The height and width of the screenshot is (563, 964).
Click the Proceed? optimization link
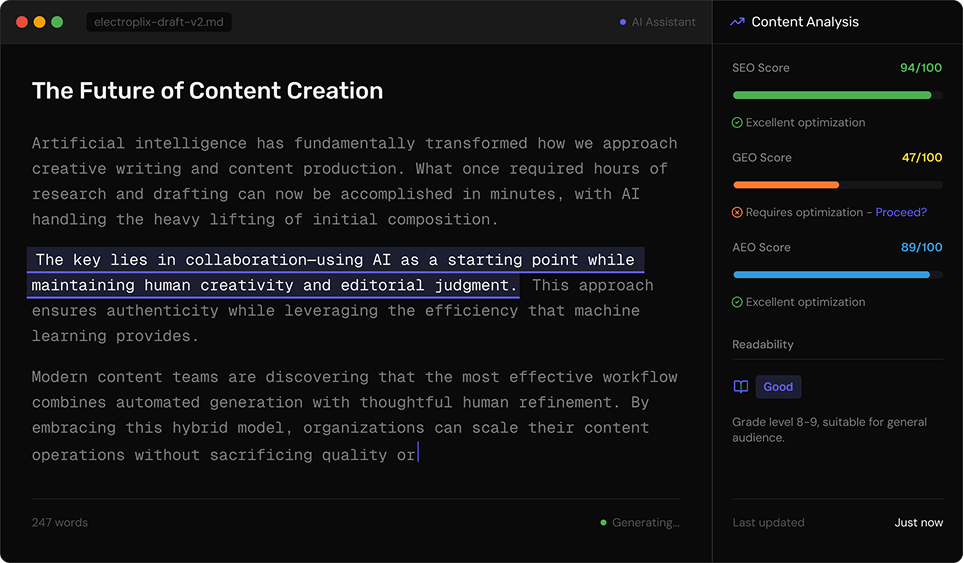coord(901,212)
